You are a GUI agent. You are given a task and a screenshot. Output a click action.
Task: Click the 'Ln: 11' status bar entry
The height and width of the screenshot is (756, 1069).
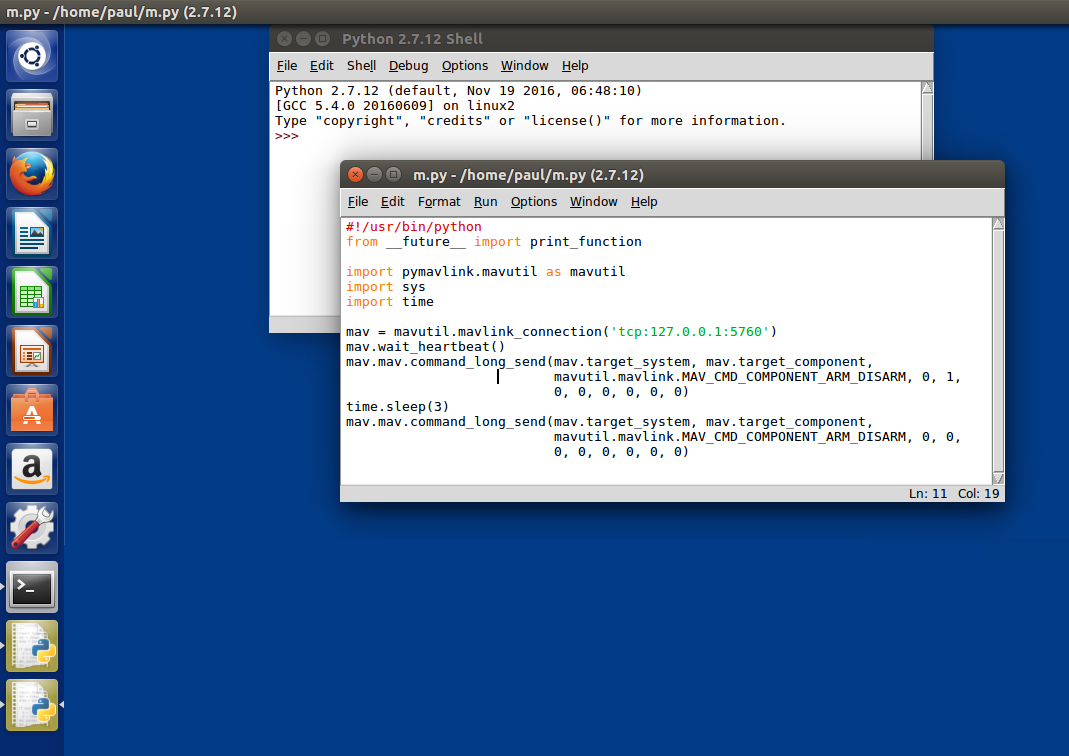point(928,494)
